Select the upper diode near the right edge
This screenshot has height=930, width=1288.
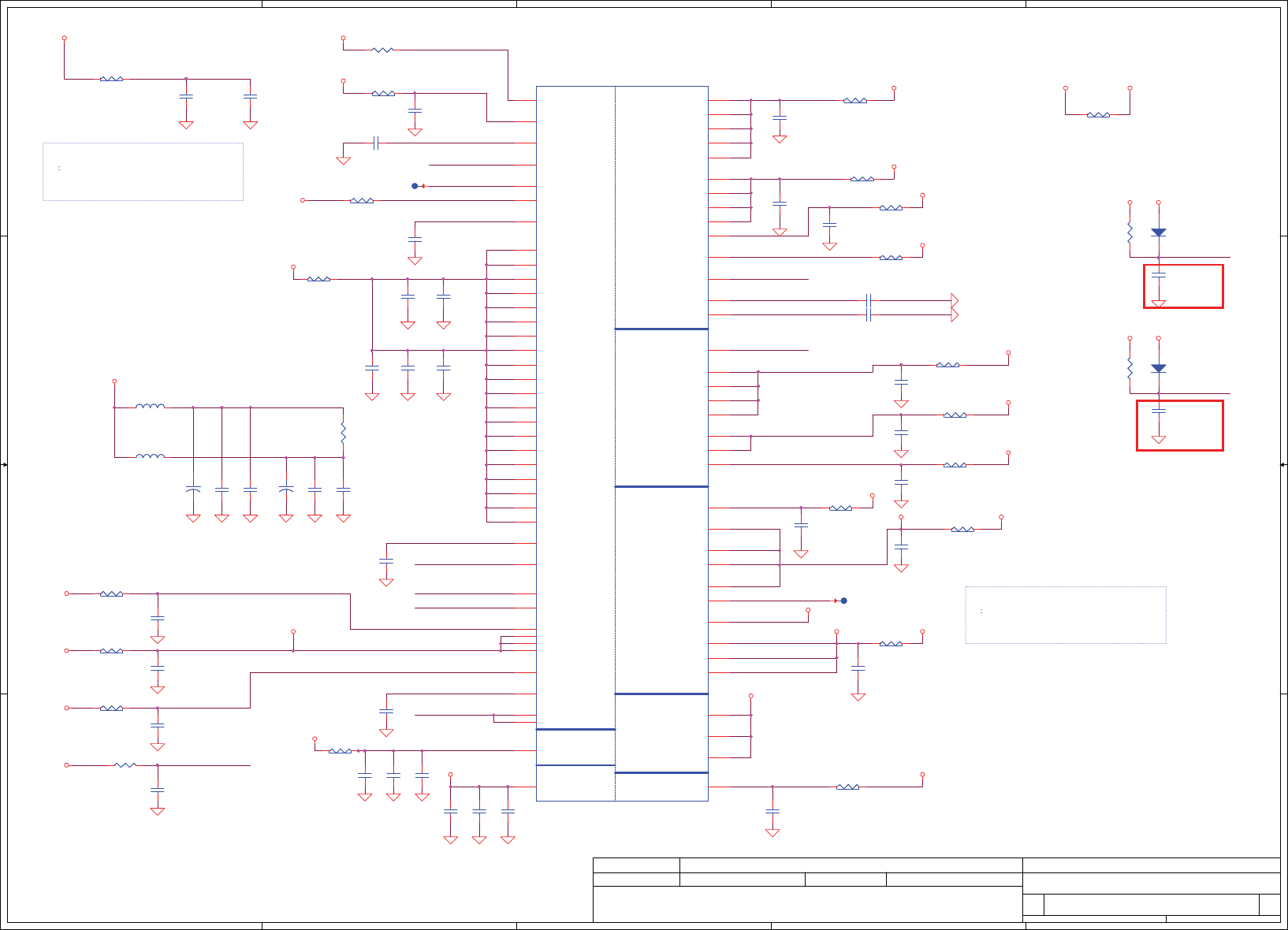coord(1158,232)
